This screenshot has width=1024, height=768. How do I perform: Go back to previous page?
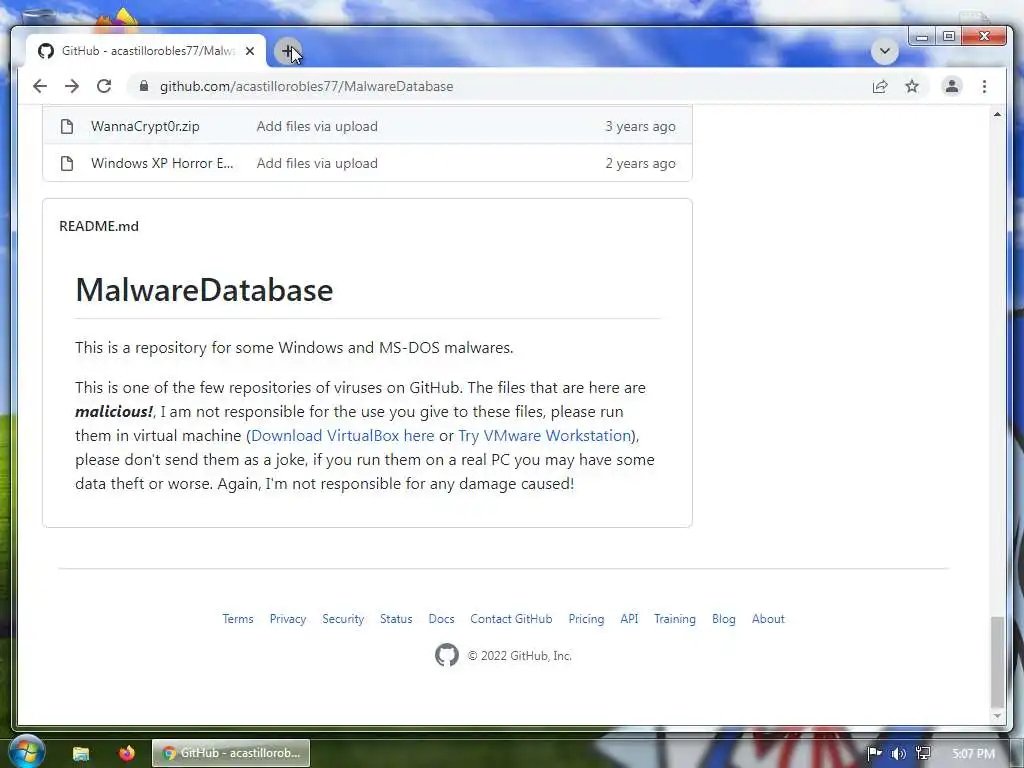point(40,86)
